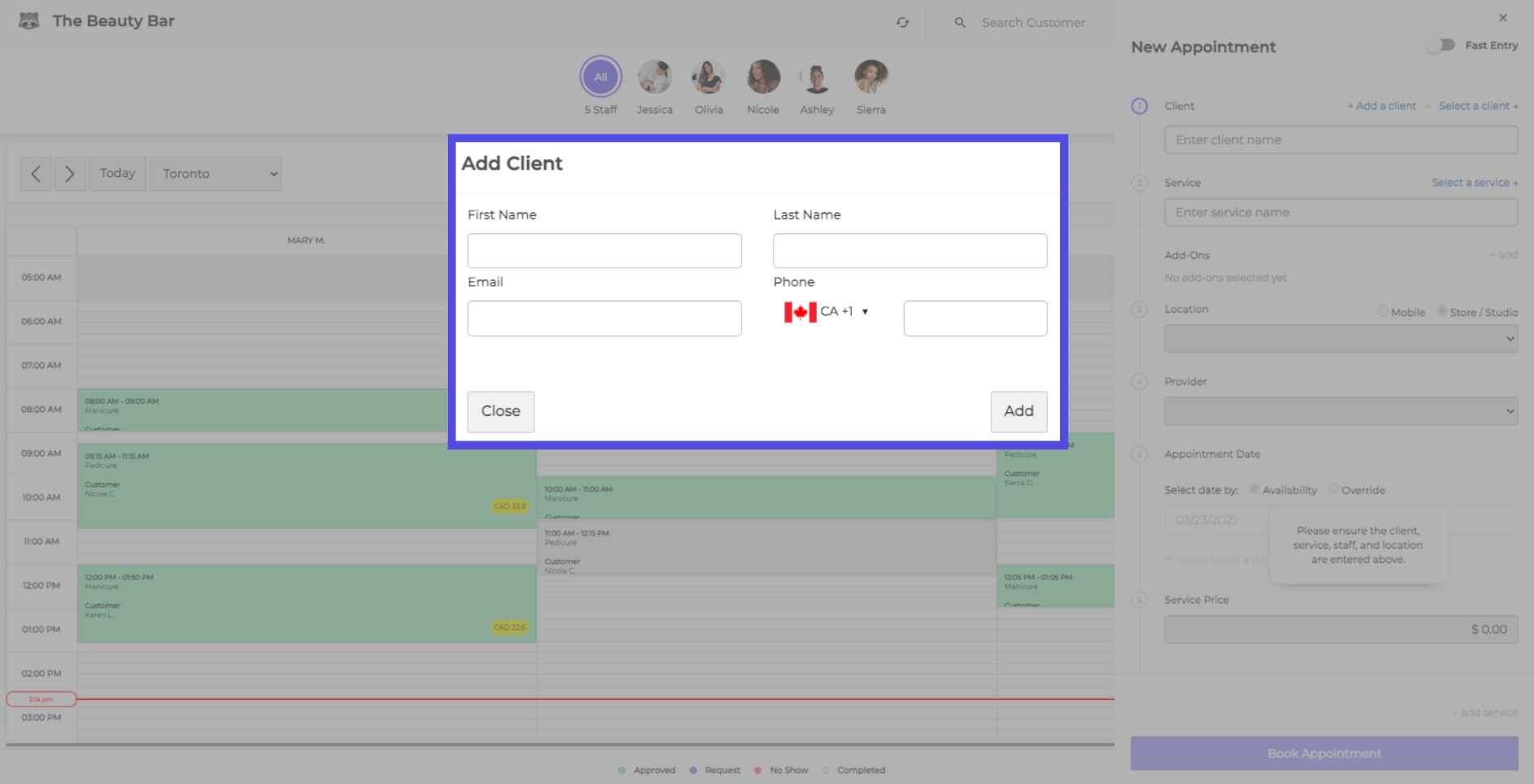Choose Nicole's staff photo
The height and width of the screenshot is (784, 1534).
[763, 78]
